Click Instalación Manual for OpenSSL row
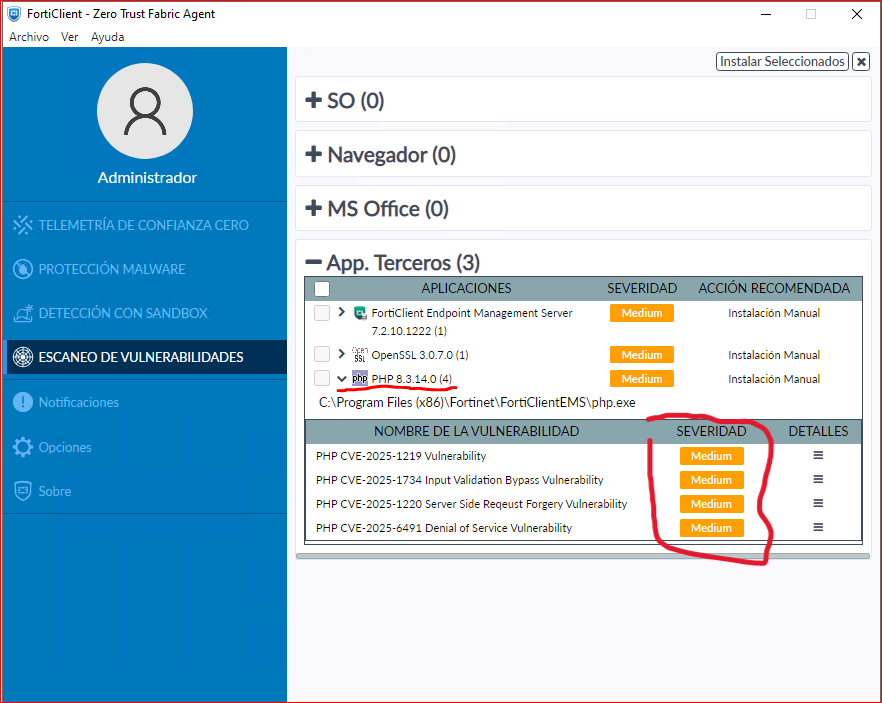The height and width of the screenshot is (703, 882). (x=774, y=355)
